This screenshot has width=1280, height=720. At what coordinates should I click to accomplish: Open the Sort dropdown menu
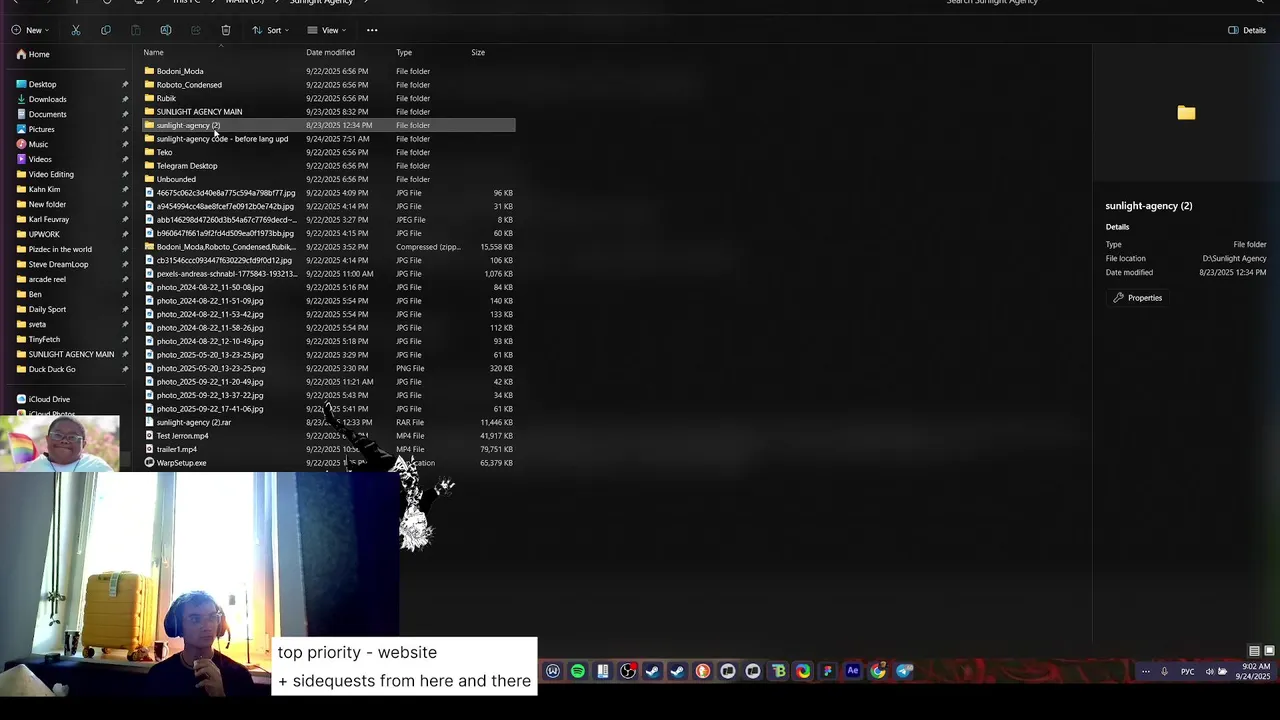(270, 30)
